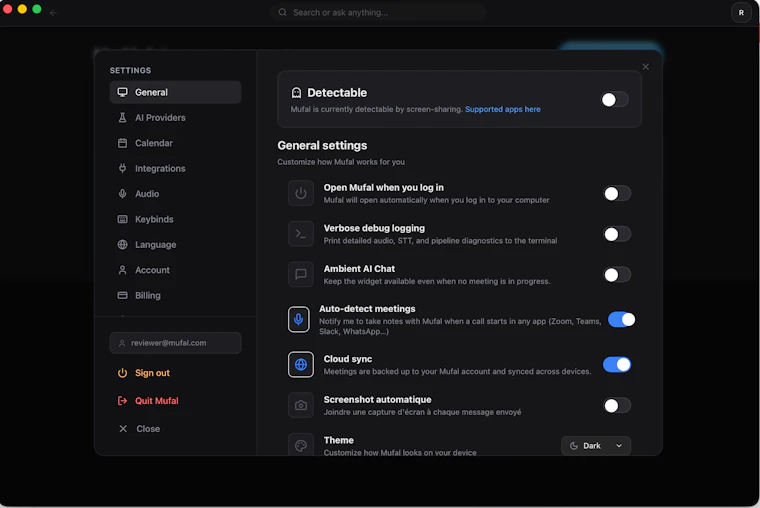
Task: Switch to Audio settings
Action: tap(175, 193)
